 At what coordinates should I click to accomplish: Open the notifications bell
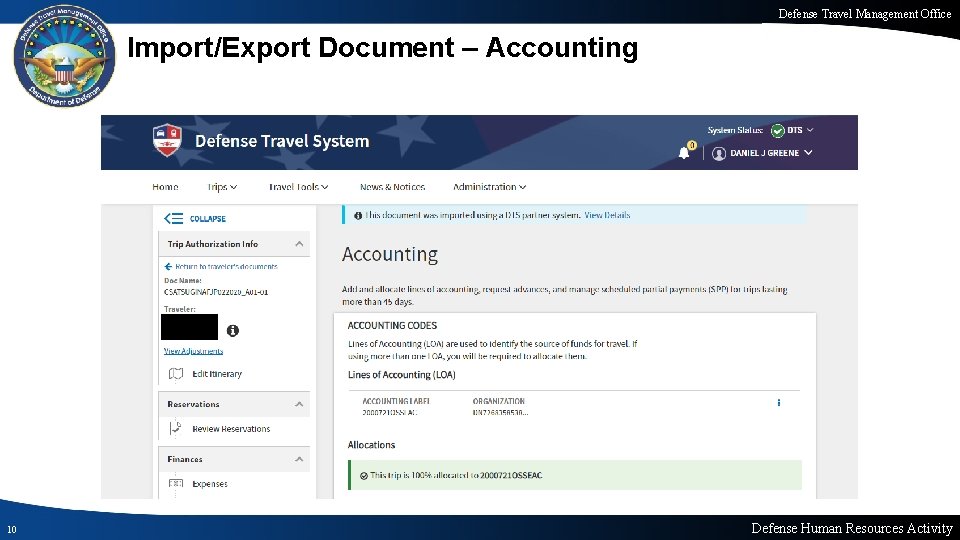tap(684, 153)
